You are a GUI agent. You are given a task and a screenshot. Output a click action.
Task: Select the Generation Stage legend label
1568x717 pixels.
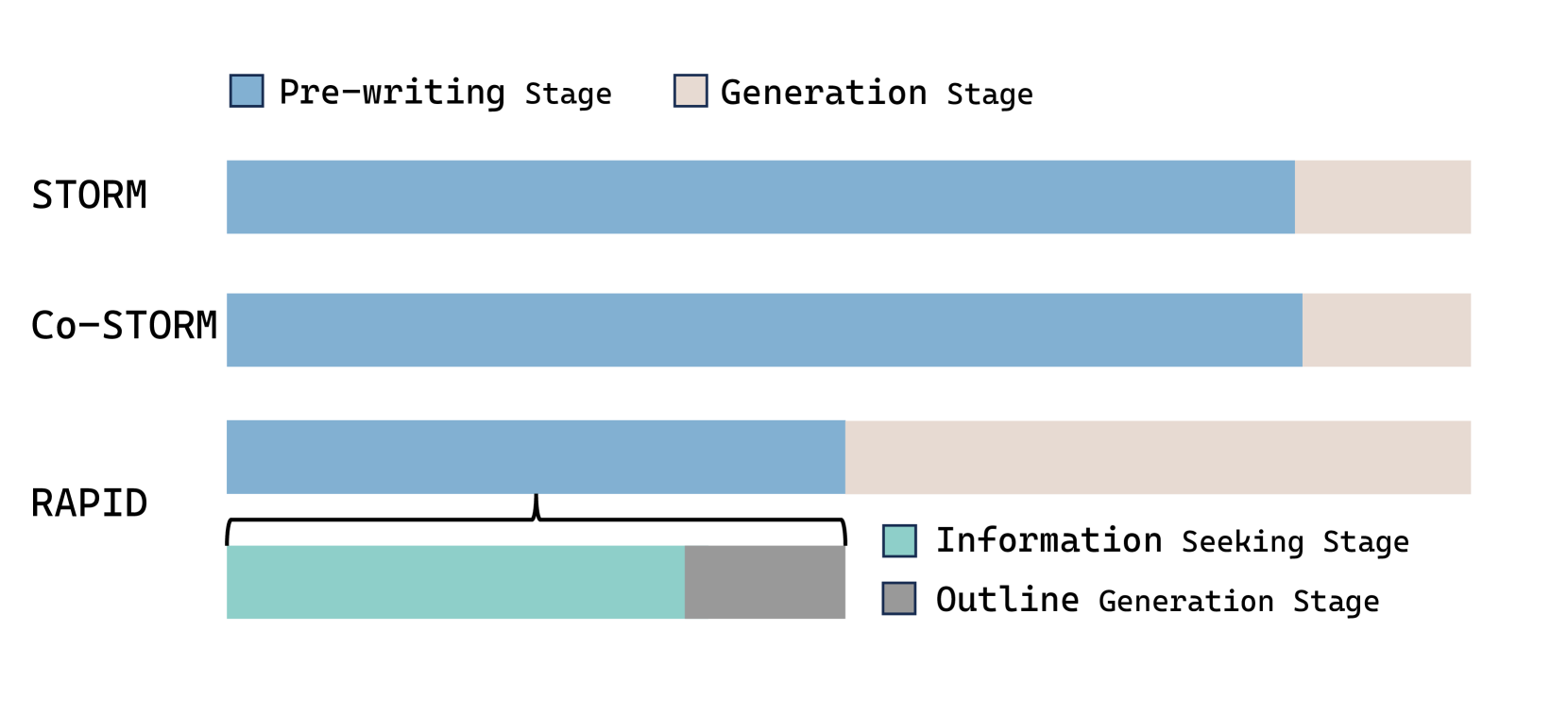(877, 93)
